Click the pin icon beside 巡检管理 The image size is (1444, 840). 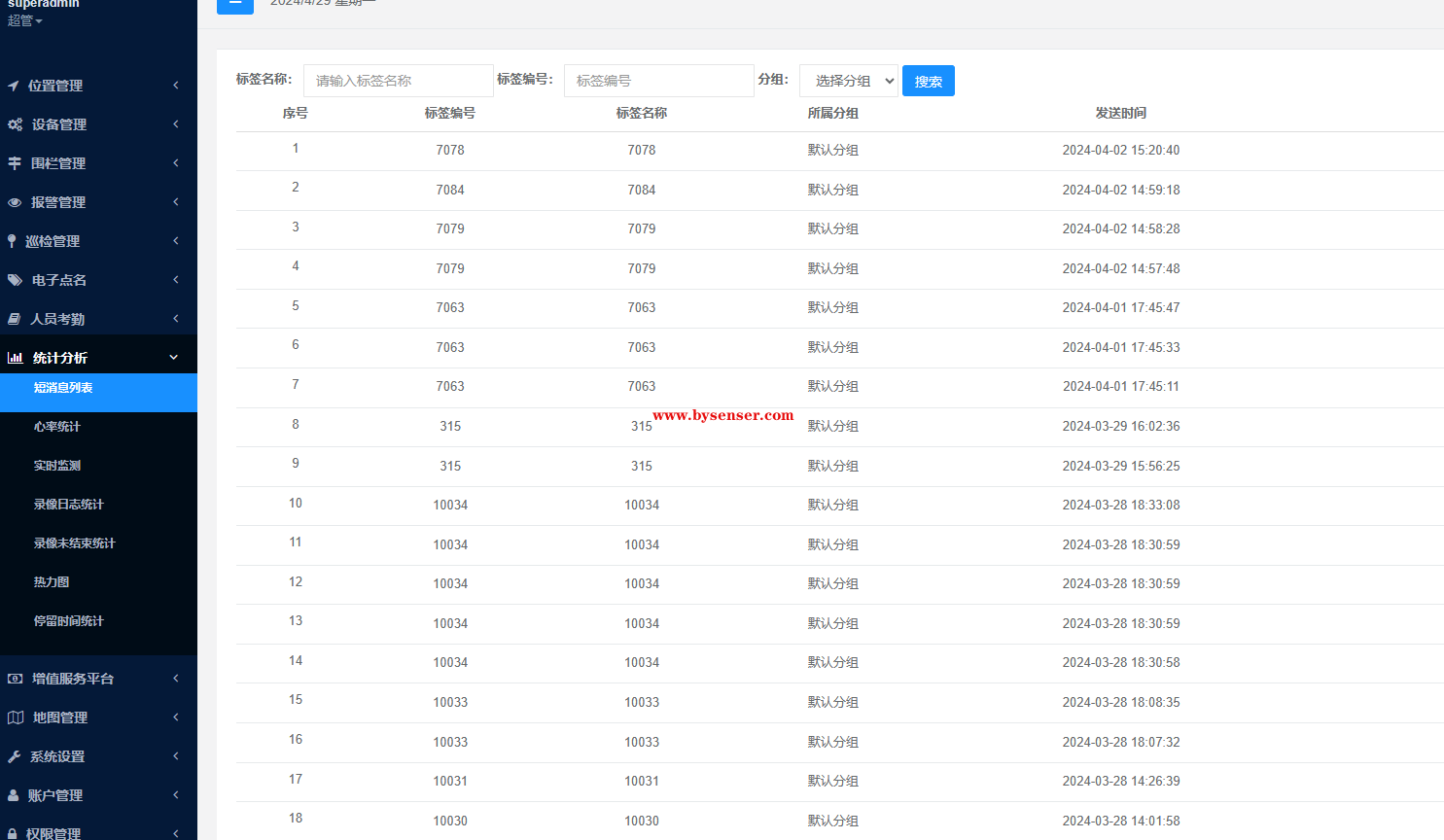click(x=12, y=241)
